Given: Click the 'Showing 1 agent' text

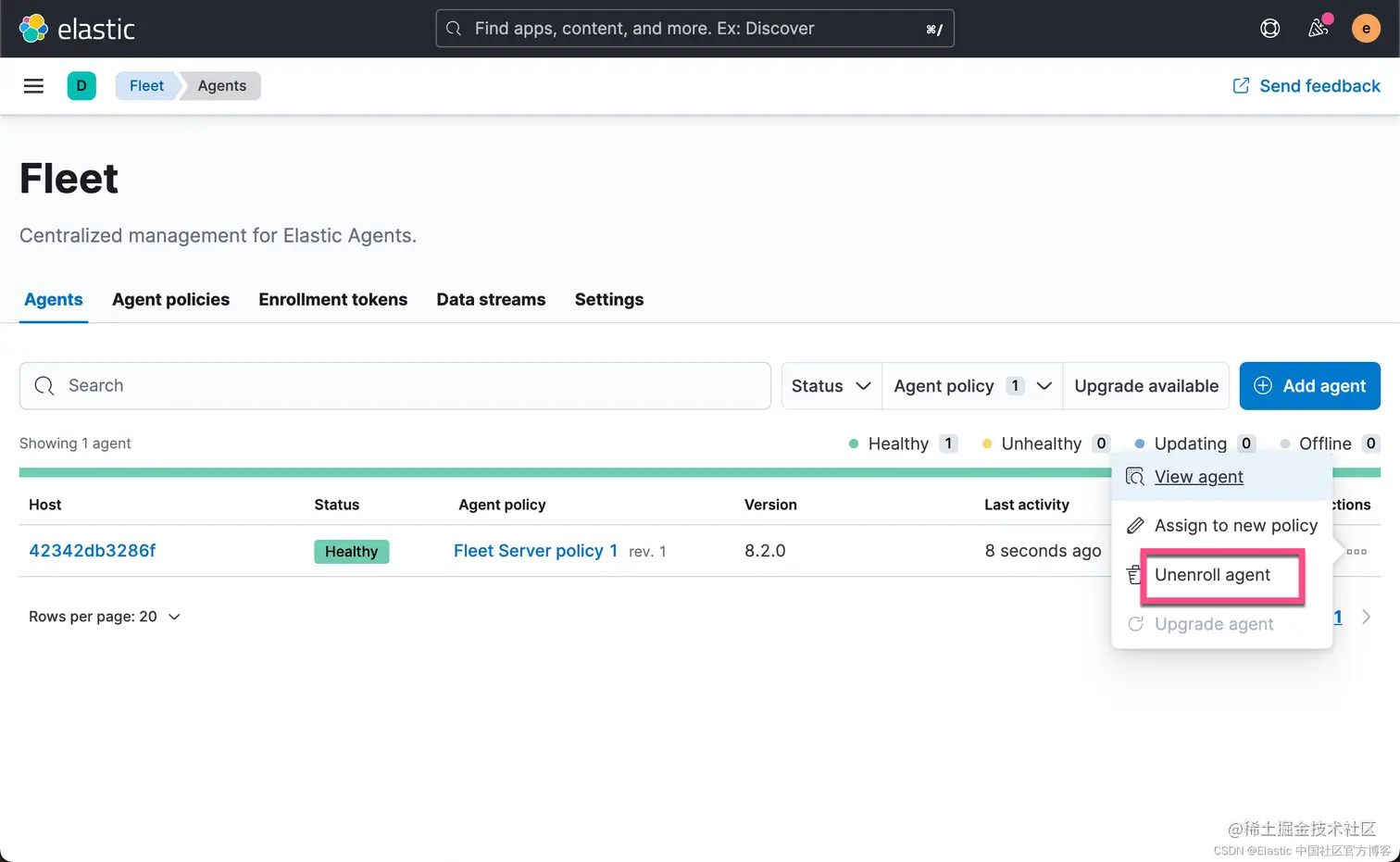Looking at the screenshot, I should [75, 443].
